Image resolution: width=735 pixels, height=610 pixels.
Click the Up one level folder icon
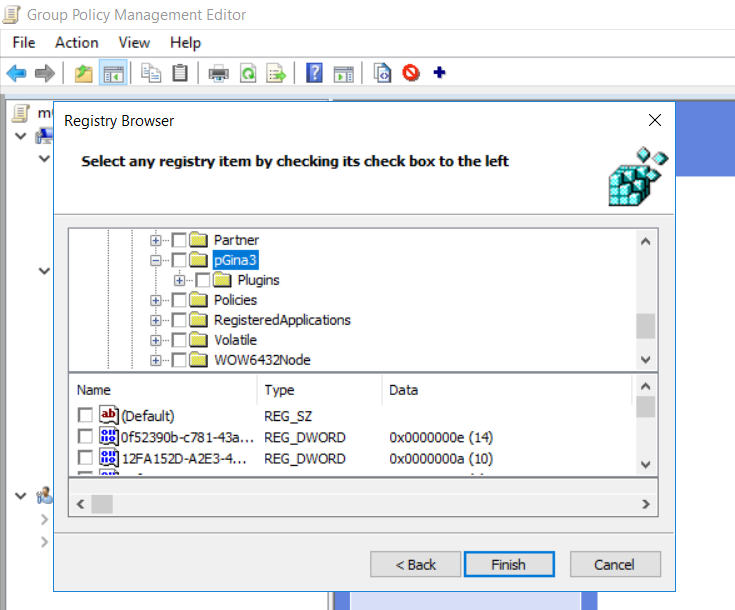tap(83, 73)
